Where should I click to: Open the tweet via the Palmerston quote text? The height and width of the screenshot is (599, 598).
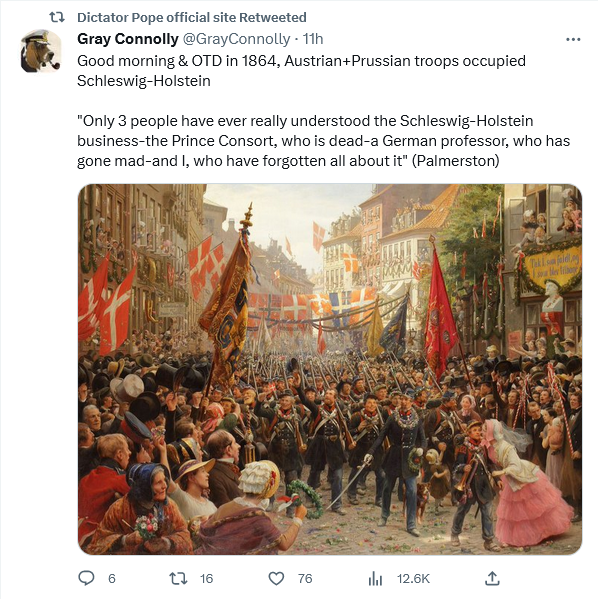[323, 141]
